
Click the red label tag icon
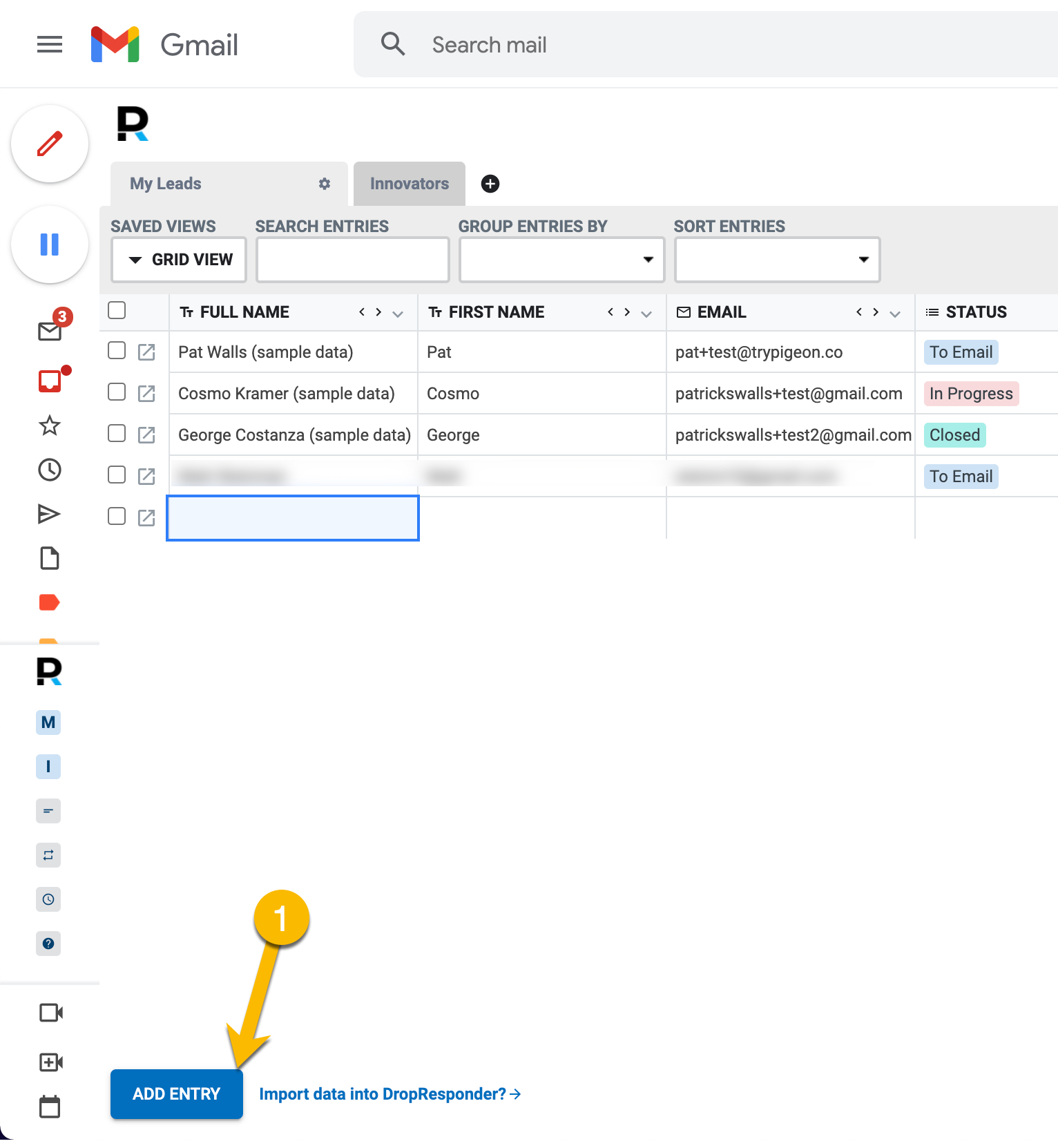pyautogui.click(x=50, y=602)
